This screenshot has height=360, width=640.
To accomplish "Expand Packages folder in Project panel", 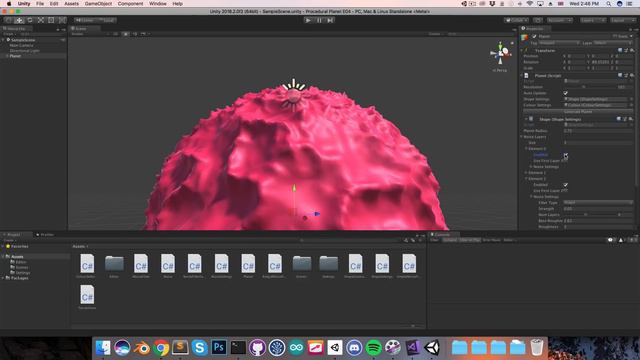I will 3,278.
